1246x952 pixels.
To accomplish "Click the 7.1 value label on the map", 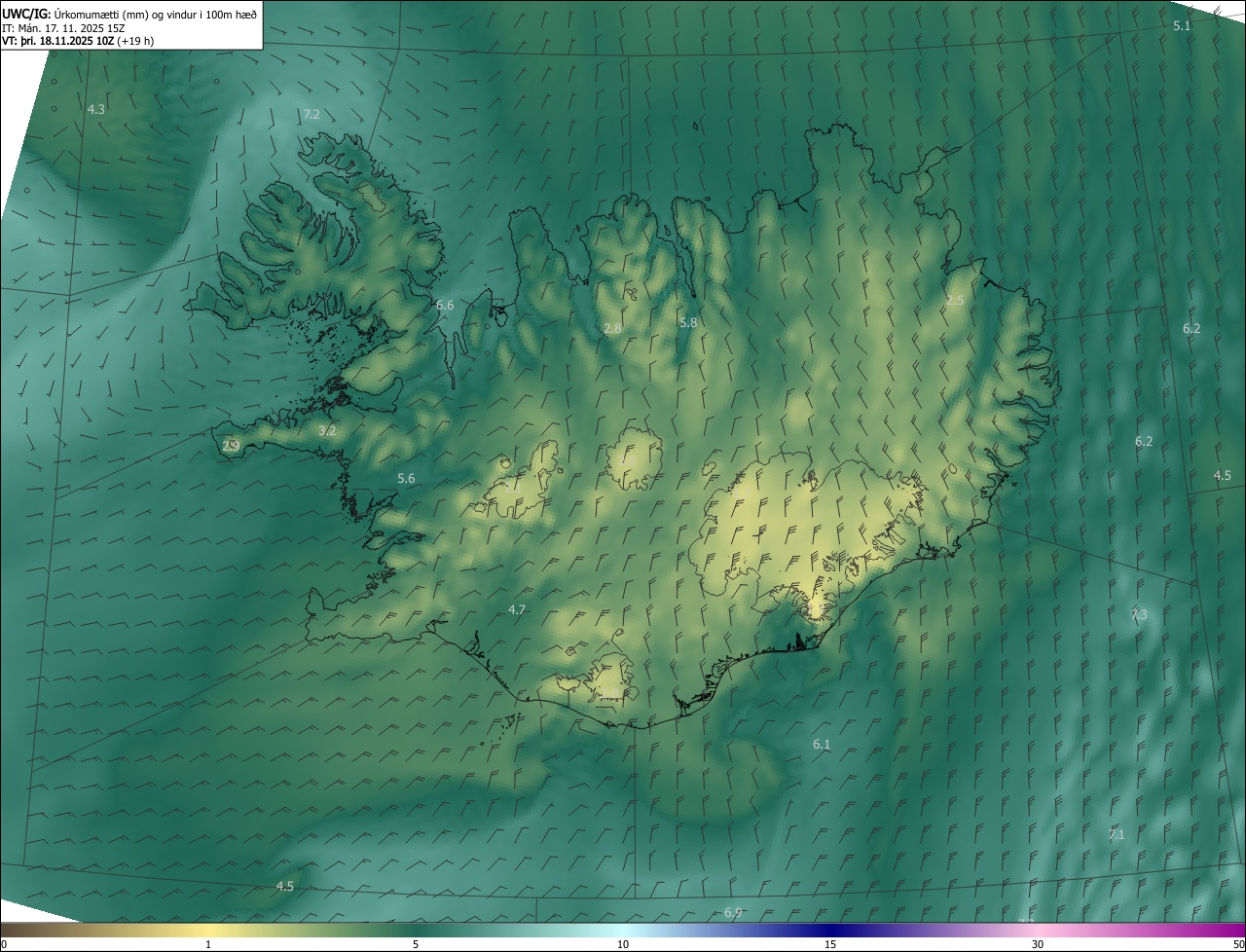I will (x=1117, y=835).
